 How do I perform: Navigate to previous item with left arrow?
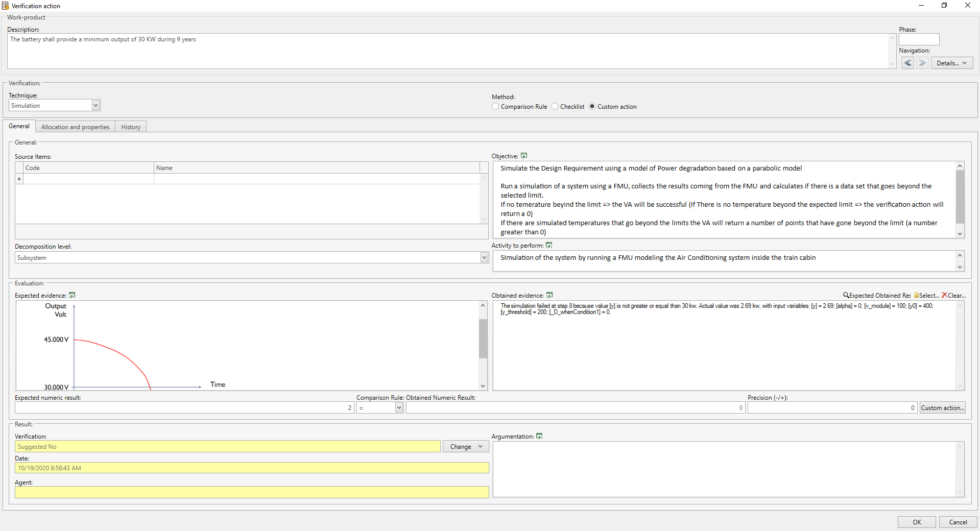(x=907, y=63)
